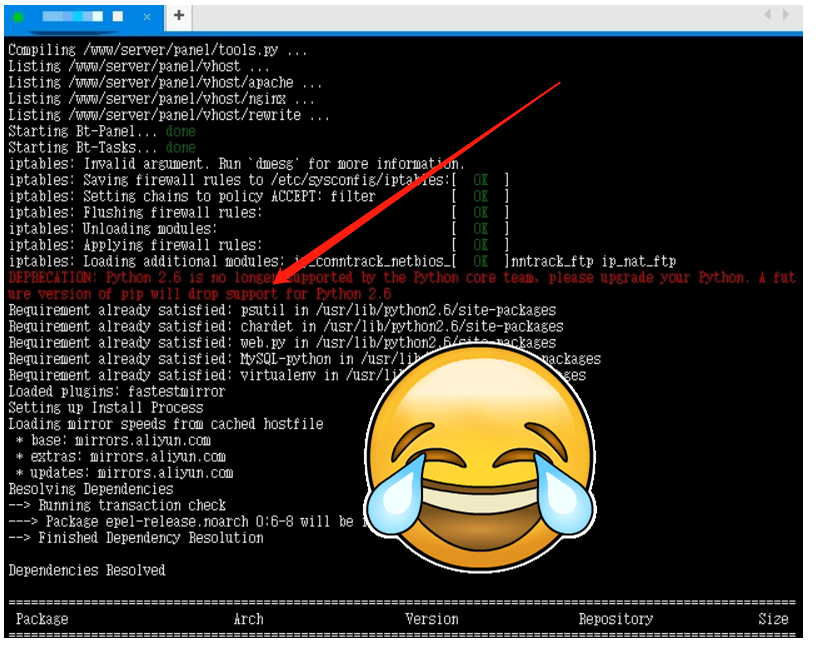This screenshot has height=652, width=823.
Task: Click the tab scroll left arrow
Action: [x=767, y=15]
